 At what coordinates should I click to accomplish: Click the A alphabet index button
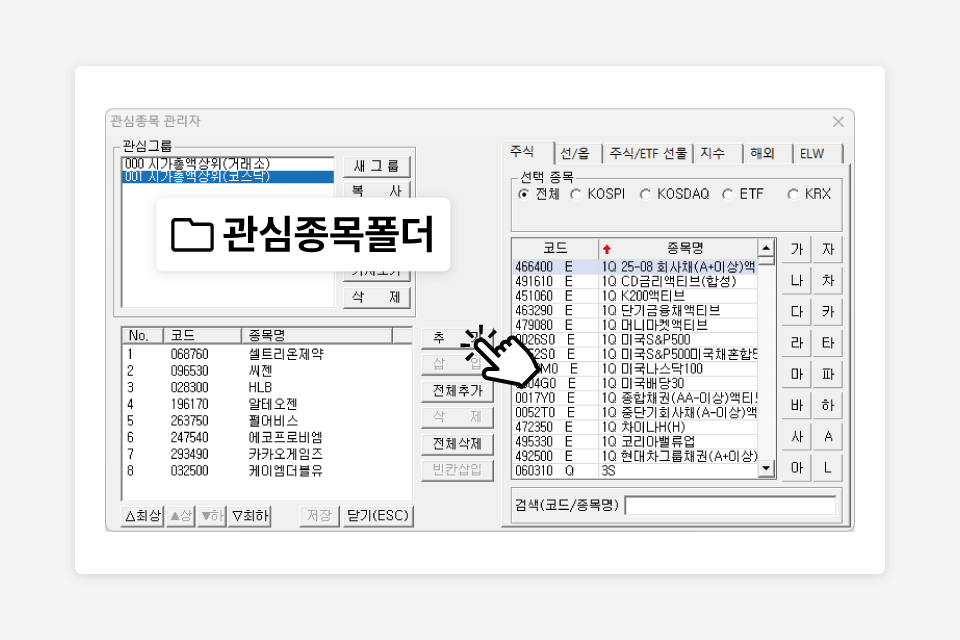(x=827, y=436)
